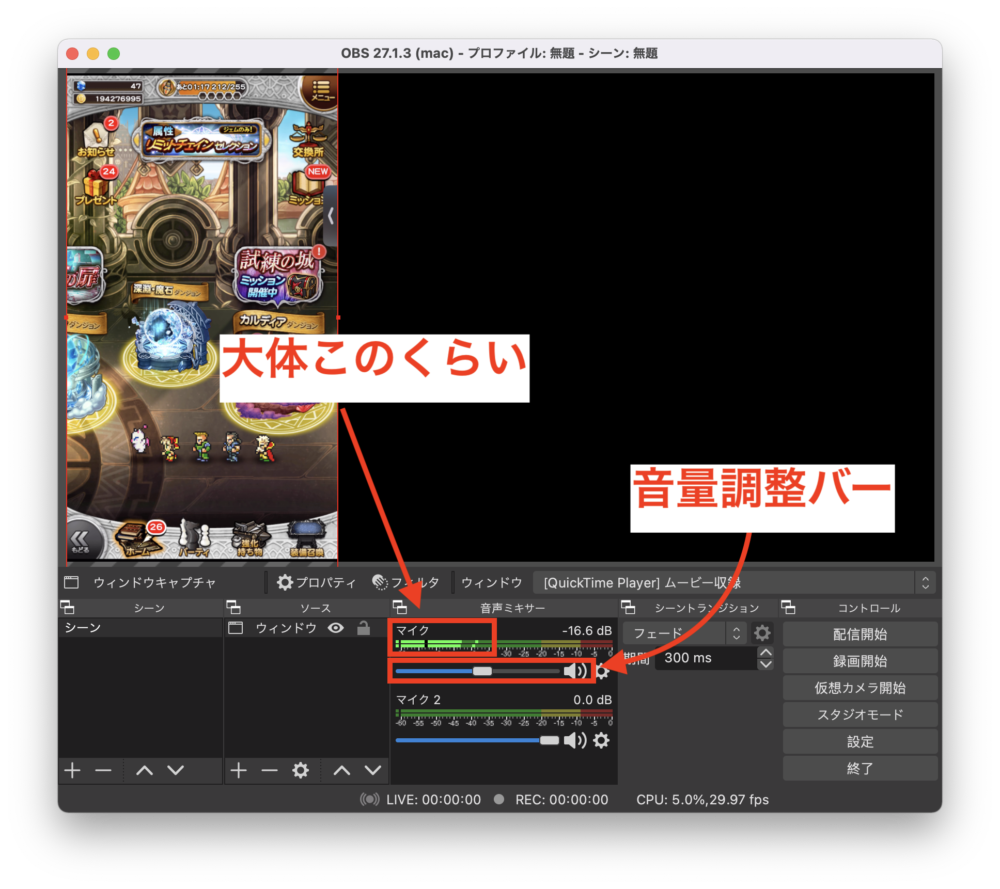Select the ウィンドウ source row
1000x889 pixels.
[306, 628]
